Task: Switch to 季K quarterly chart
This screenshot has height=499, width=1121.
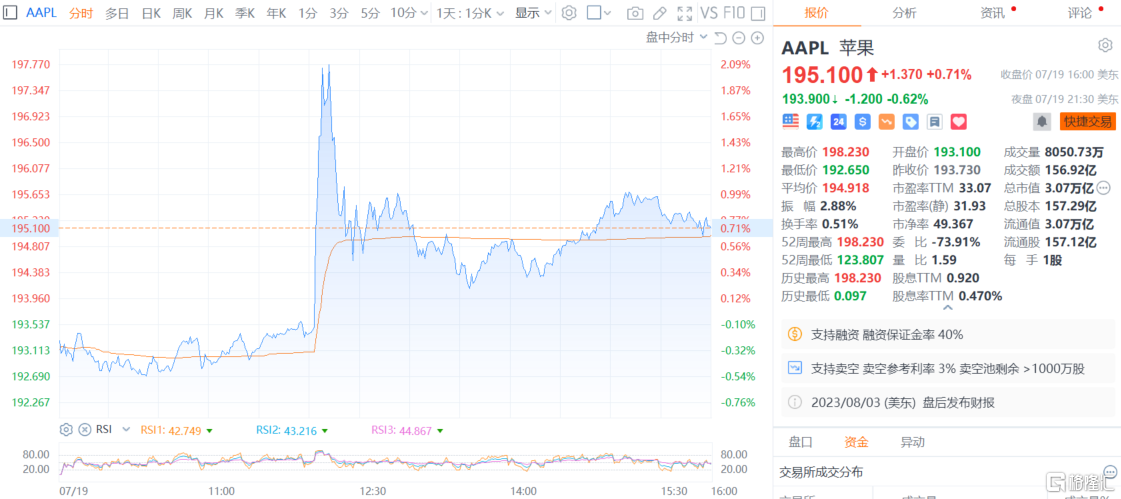Action: click(x=245, y=13)
